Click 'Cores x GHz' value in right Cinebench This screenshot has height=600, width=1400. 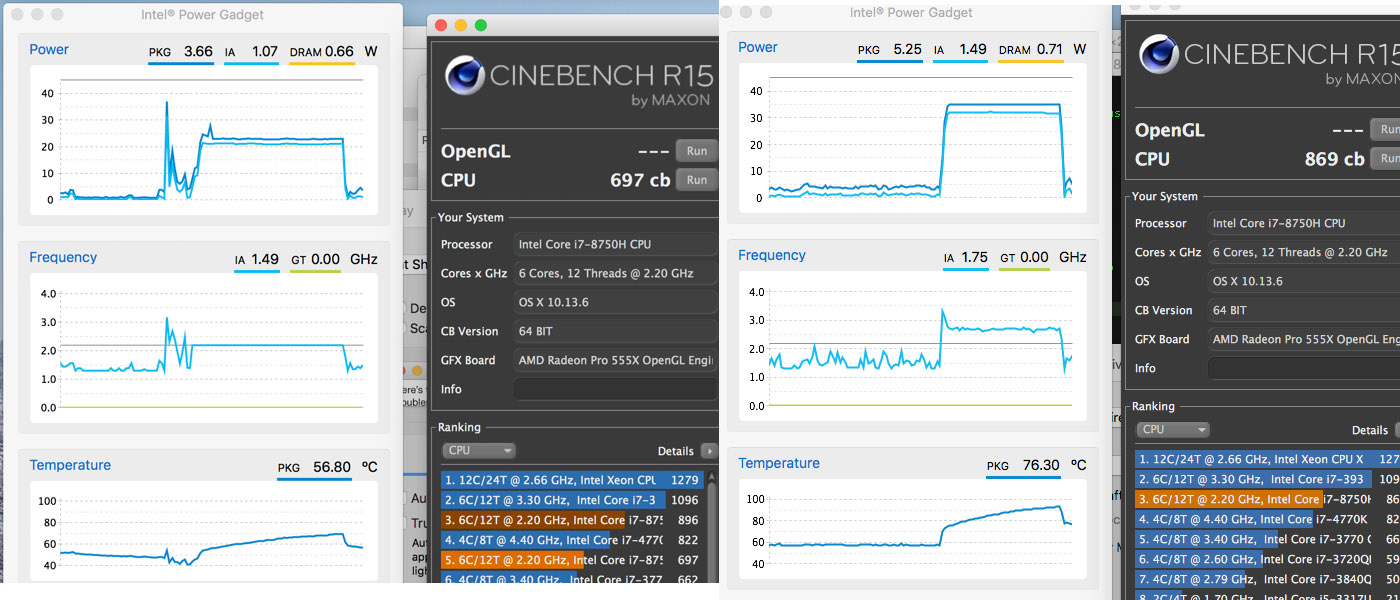[1304, 252]
